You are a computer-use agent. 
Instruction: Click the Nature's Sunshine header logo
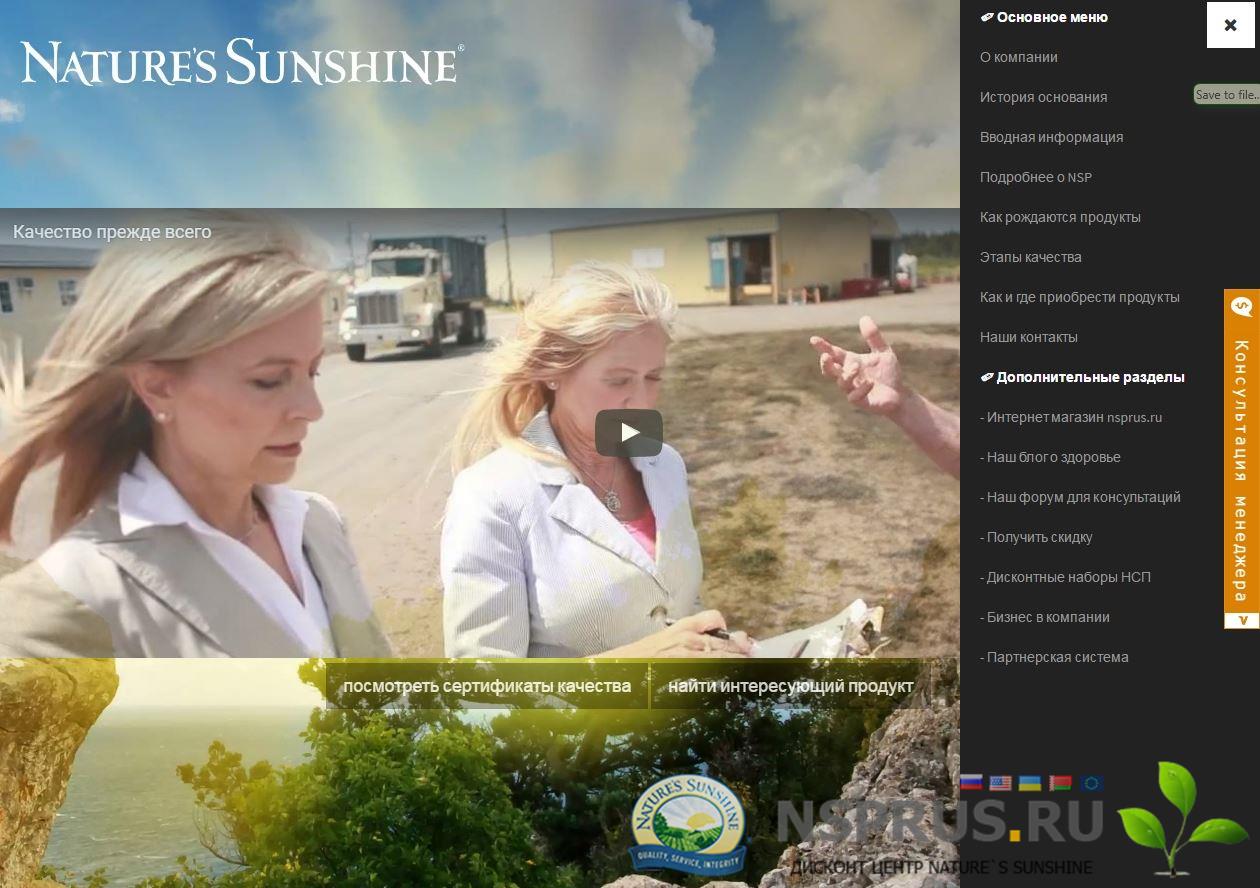[x=242, y=62]
